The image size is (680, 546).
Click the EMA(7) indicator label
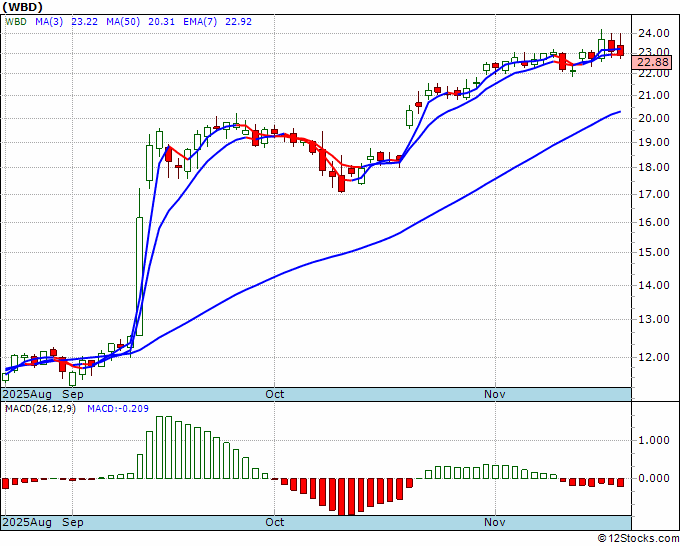pyautogui.click(x=200, y=22)
